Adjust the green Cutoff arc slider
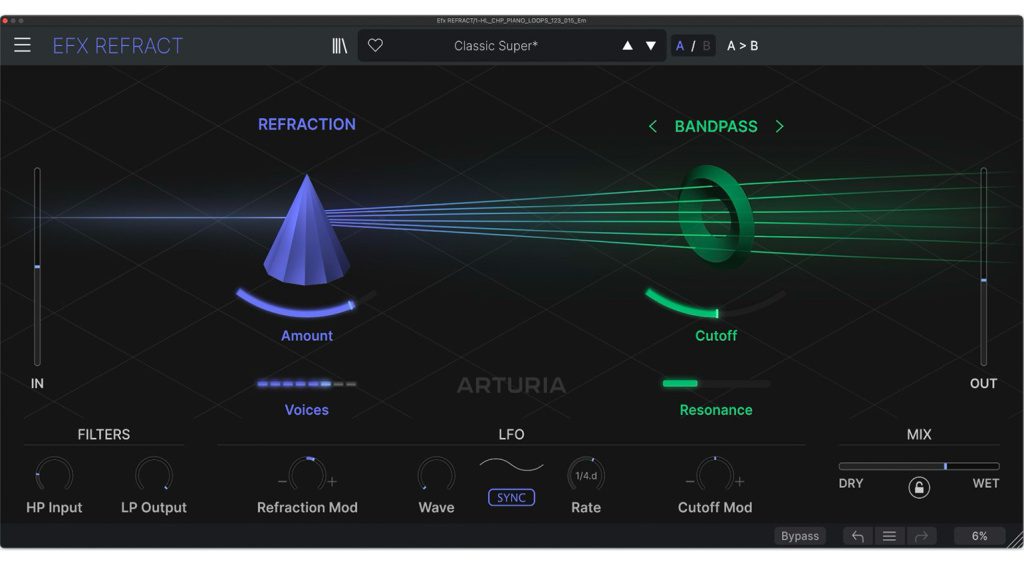This screenshot has width=1024, height=565. pos(715,304)
